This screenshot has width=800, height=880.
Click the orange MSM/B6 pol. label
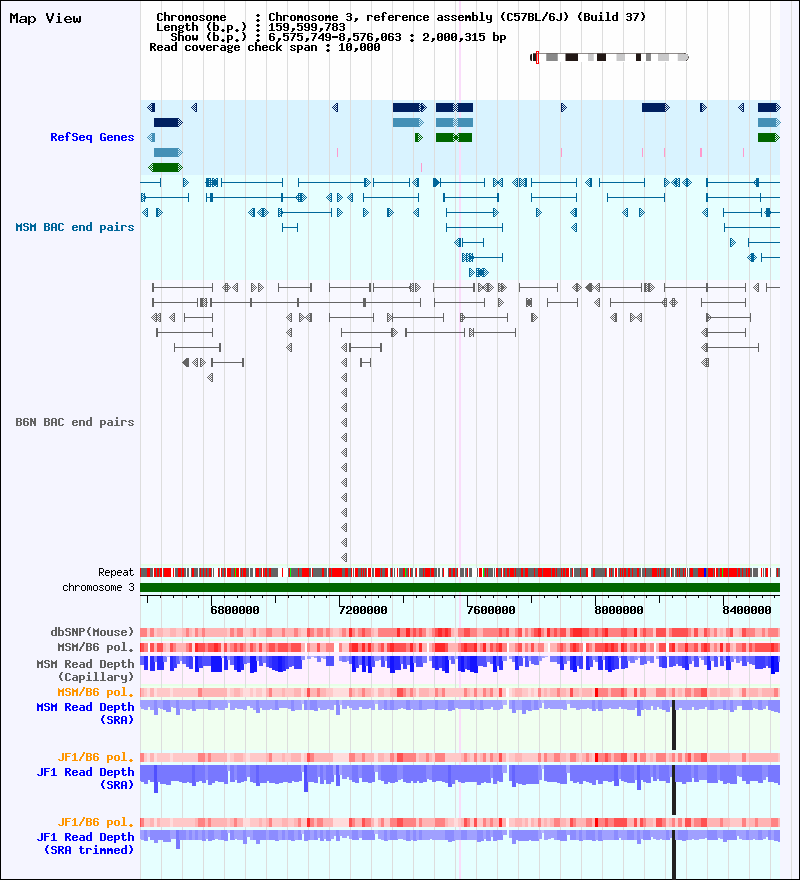95,692
